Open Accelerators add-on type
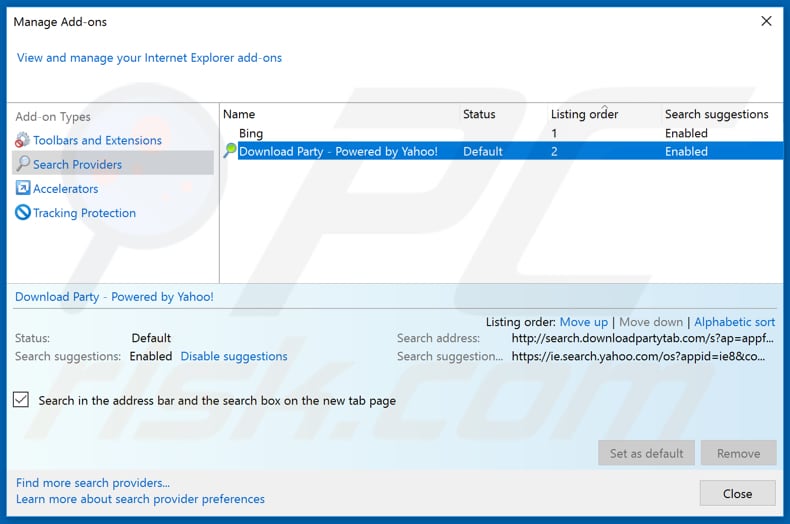This screenshot has height=524, width=790. click(x=65, y=188)
